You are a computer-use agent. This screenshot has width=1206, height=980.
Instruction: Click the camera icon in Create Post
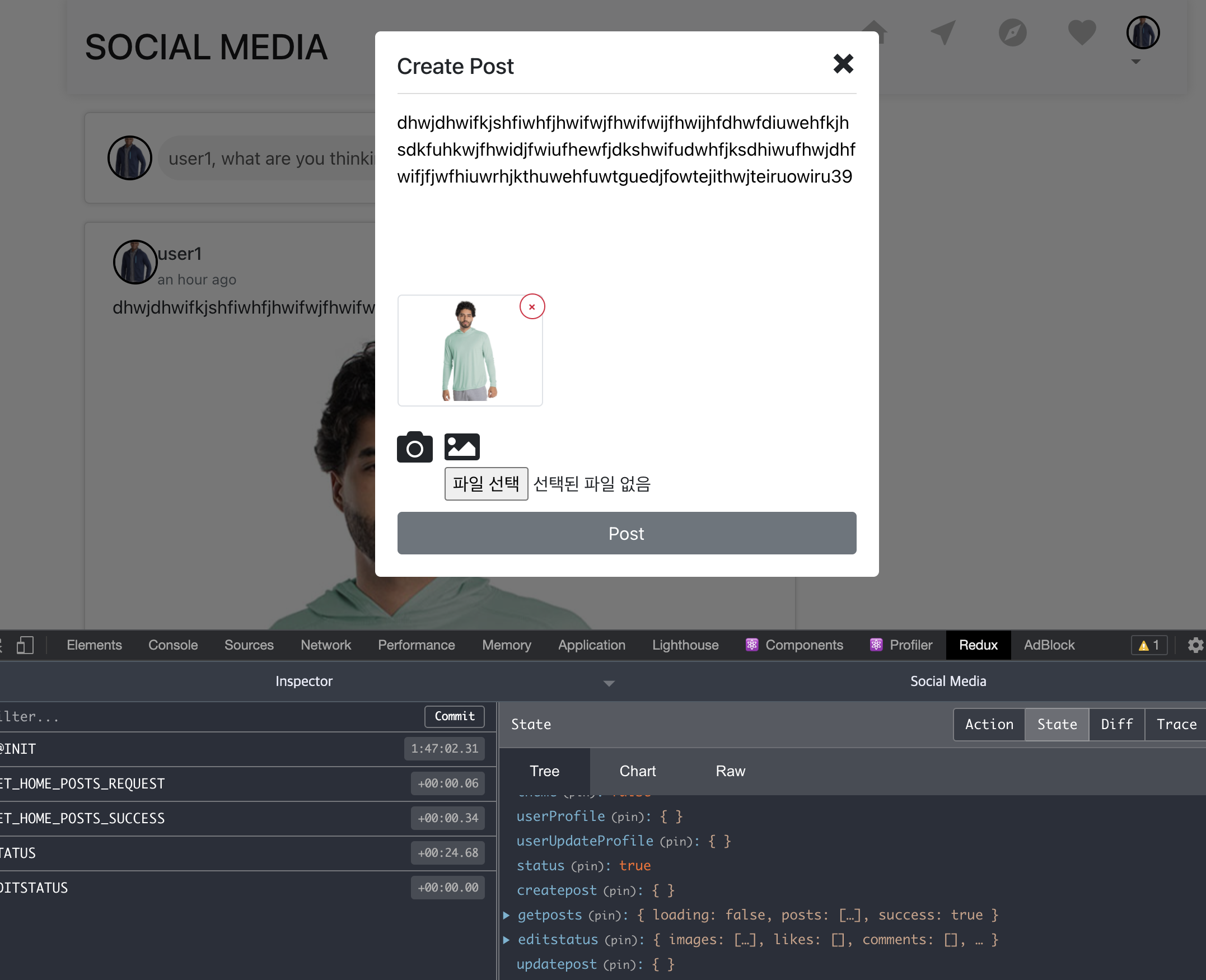(414, 447)
